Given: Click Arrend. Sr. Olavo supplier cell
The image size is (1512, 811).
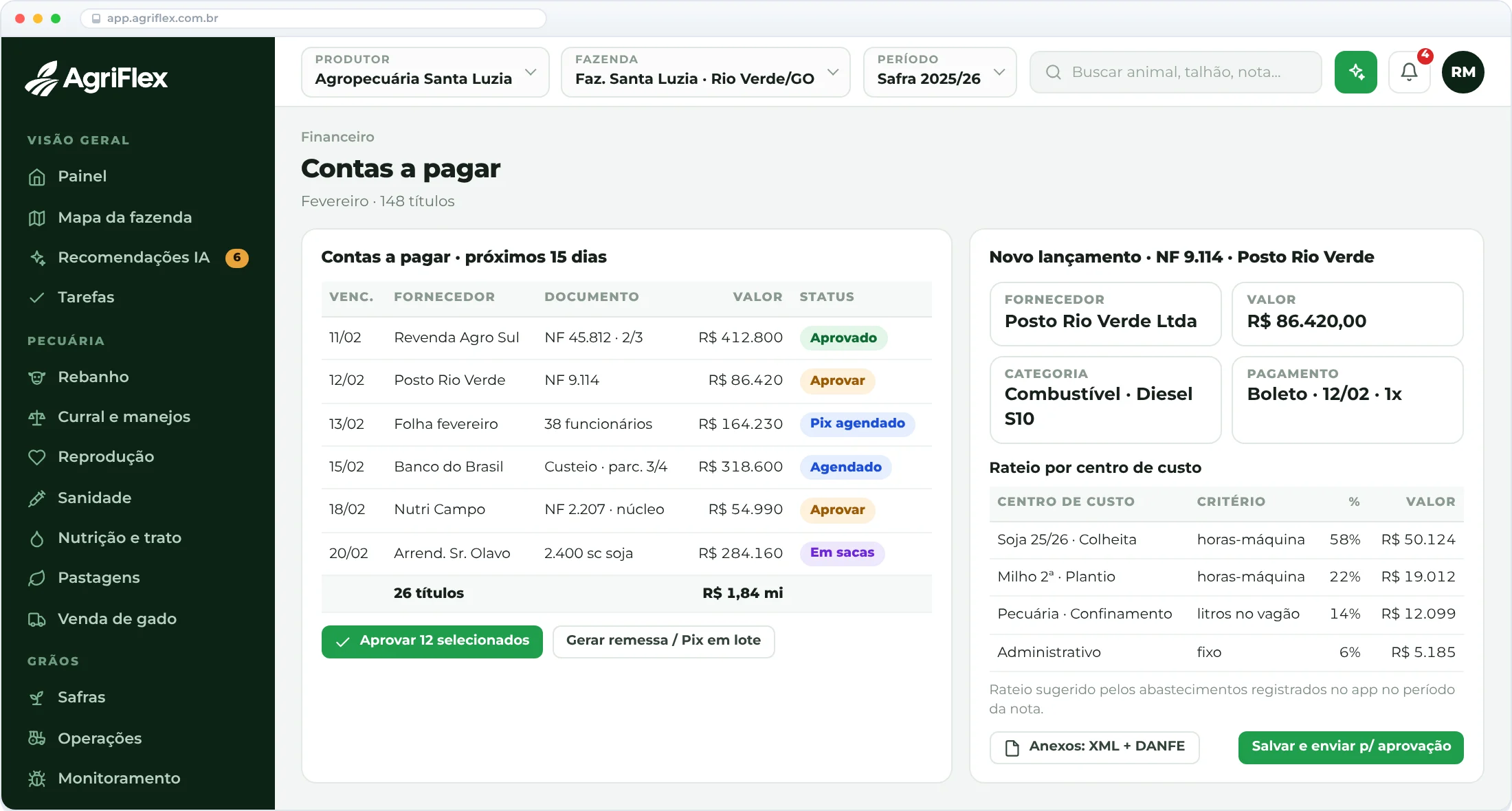Looking at the screenshot, I should 452,553.
